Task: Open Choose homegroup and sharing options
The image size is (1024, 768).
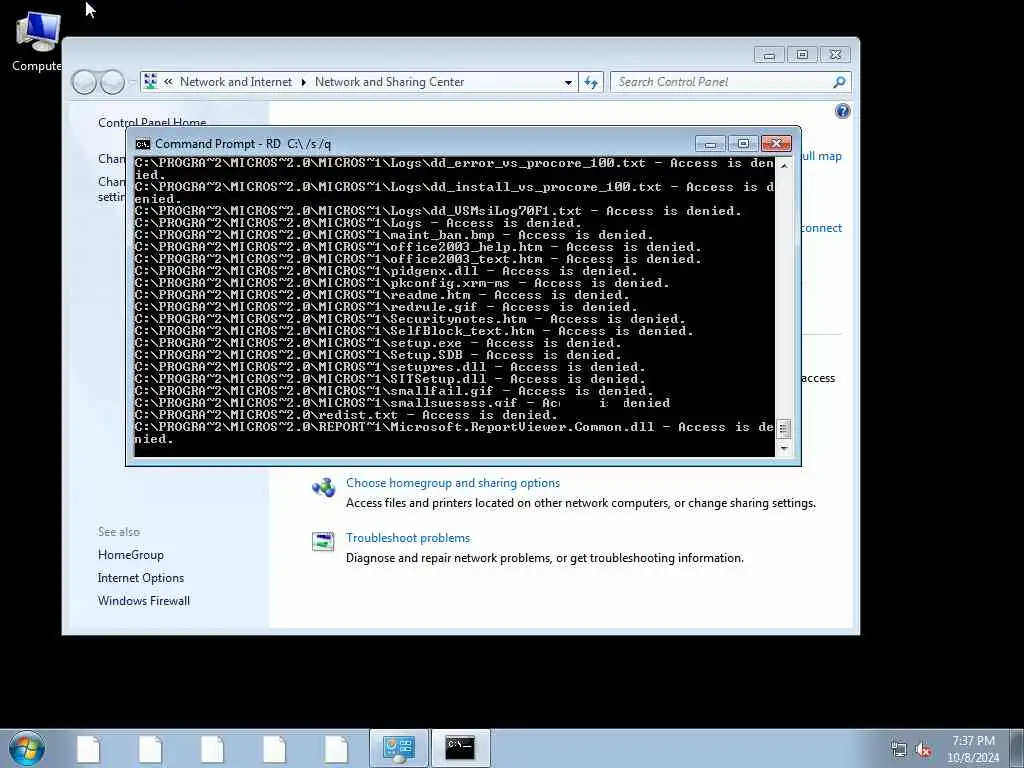Action: pyautogui.click(x=453, y=483)
